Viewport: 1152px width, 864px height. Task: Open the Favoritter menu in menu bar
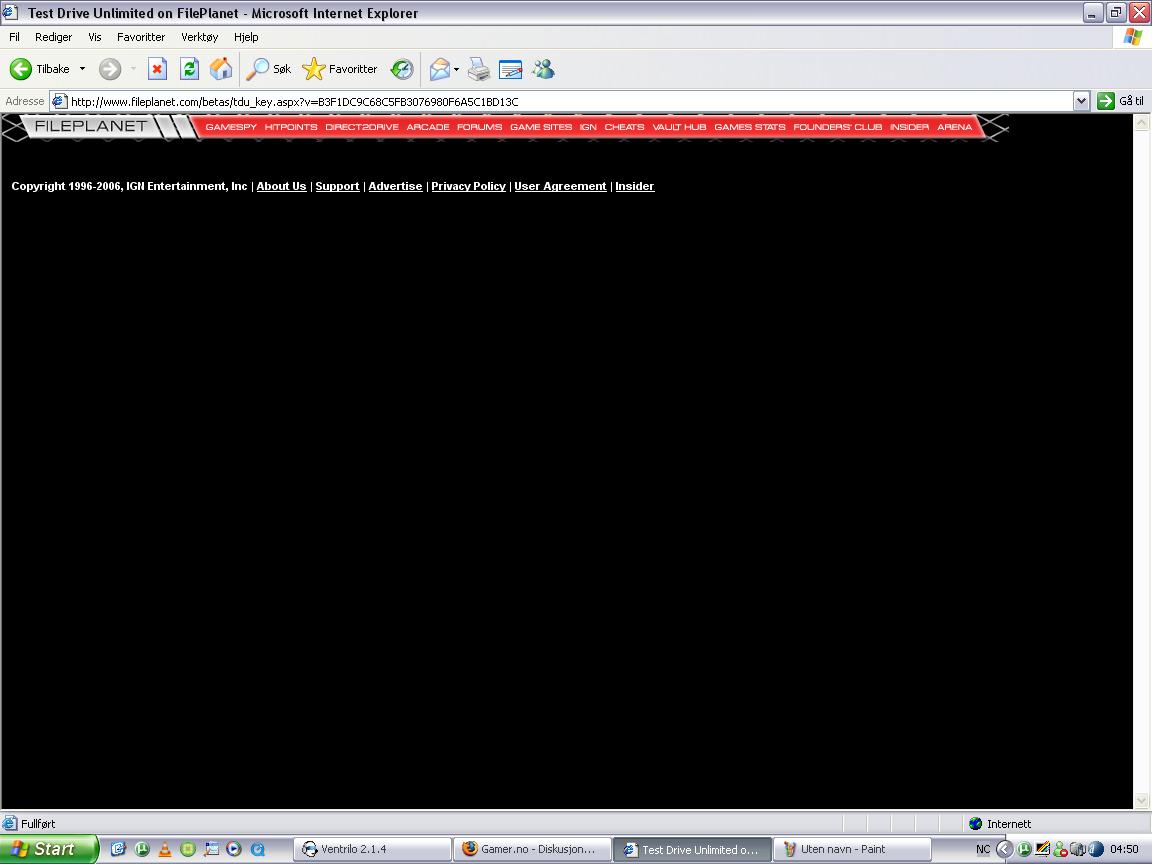(x=141, y=37)
